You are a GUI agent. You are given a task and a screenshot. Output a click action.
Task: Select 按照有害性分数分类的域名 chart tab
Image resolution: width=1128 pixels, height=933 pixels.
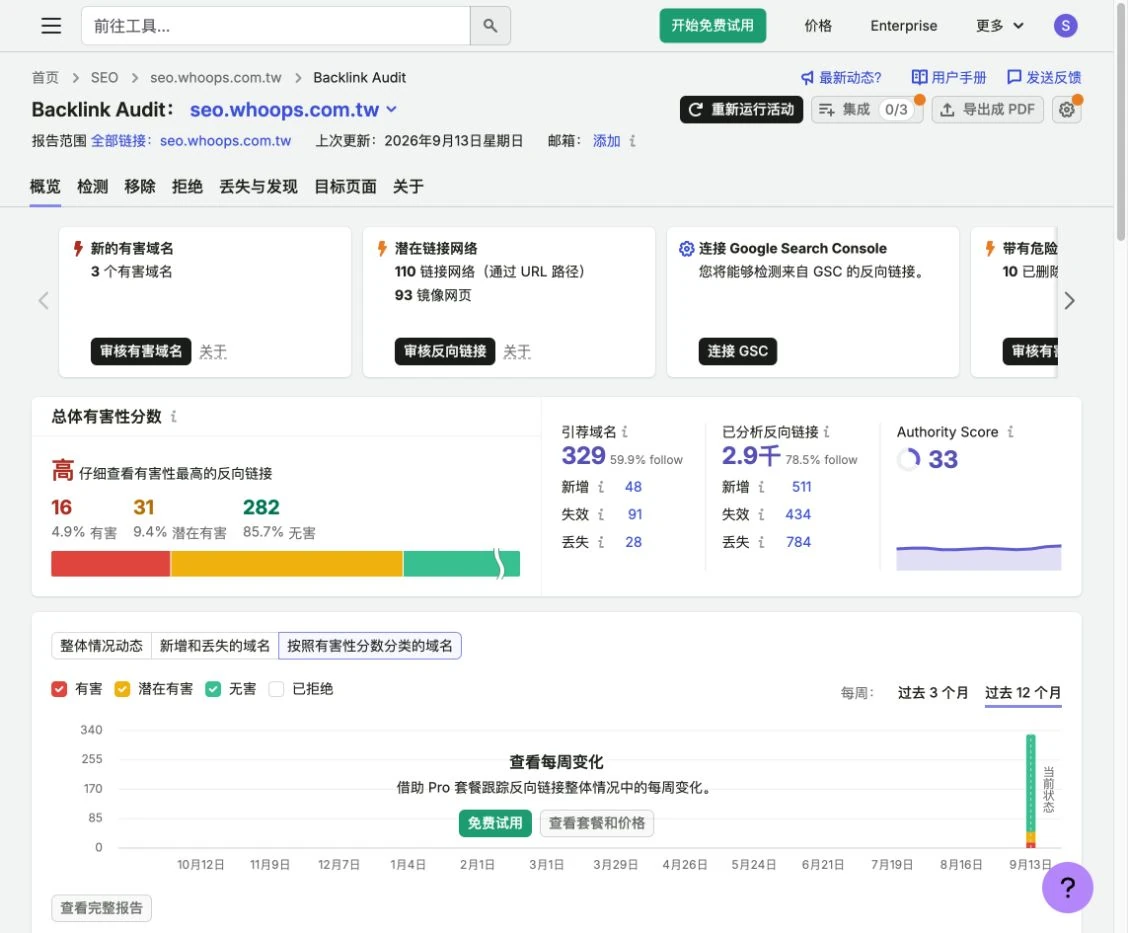pyautogui.click(x=370, y=646)
